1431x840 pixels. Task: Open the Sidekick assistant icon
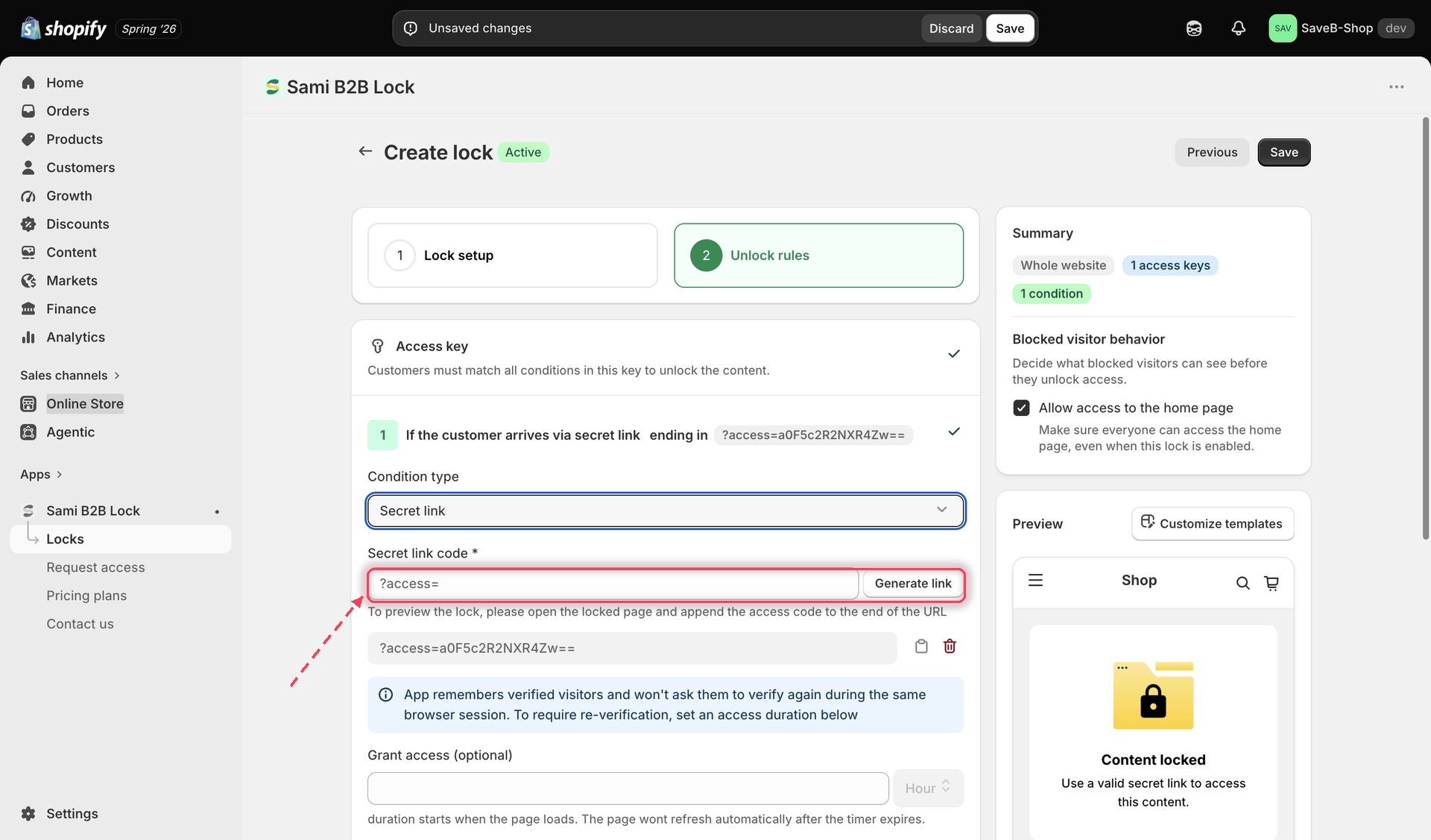pos(1194,28)
